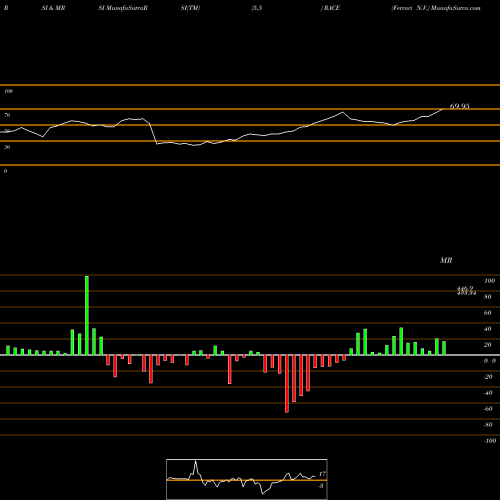The width and height of the screenshot is (500, 500).
Task: Click the 60 label on MR scale
Action: [488, 313]
